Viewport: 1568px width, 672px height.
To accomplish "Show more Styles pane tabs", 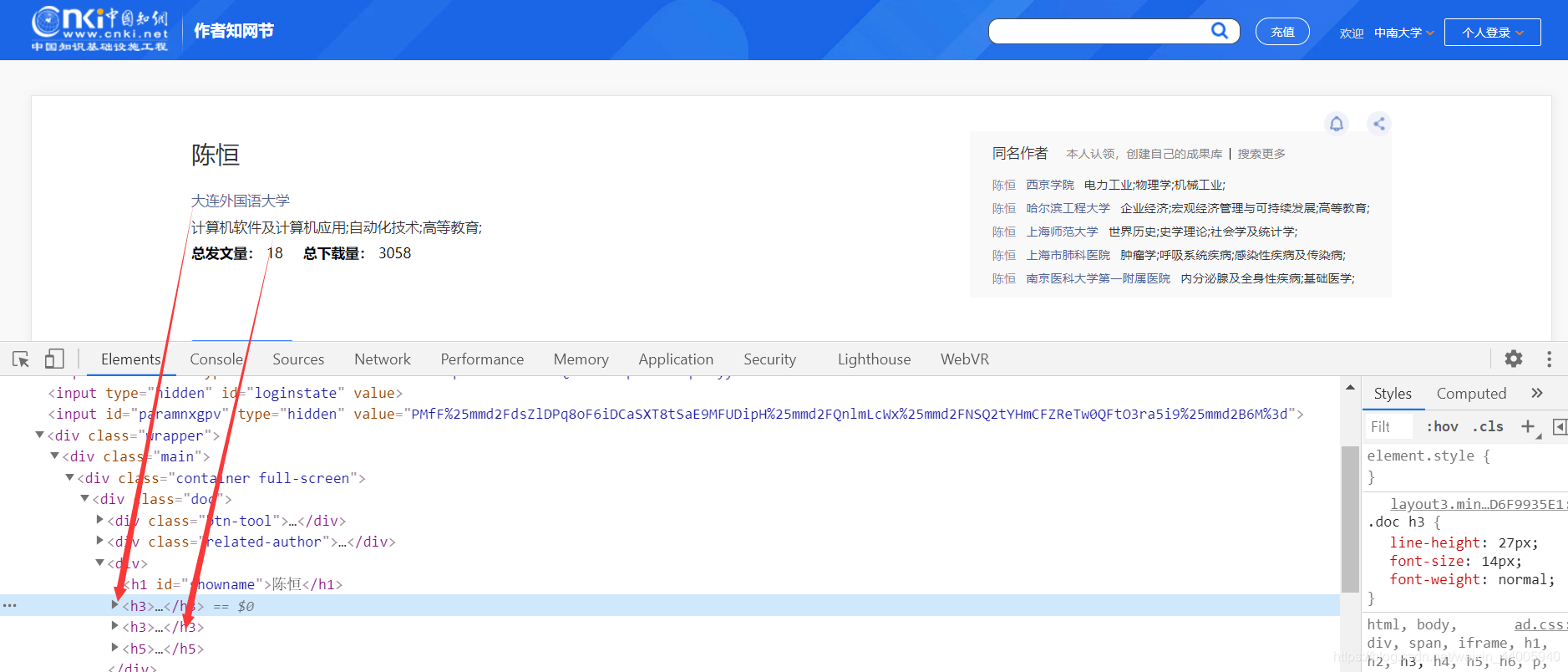I will click(1537, 393).
